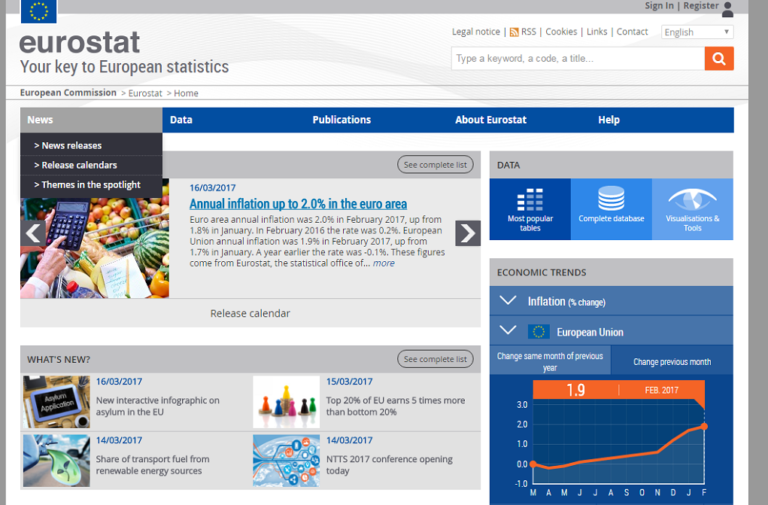Click the orange search magnifier button
Image resolution: width=768 pixels, height=505 pixels.
719,59
